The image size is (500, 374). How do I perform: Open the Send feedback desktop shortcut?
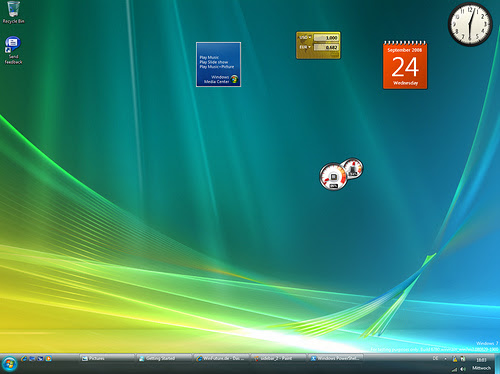click(x=13, y=50)
